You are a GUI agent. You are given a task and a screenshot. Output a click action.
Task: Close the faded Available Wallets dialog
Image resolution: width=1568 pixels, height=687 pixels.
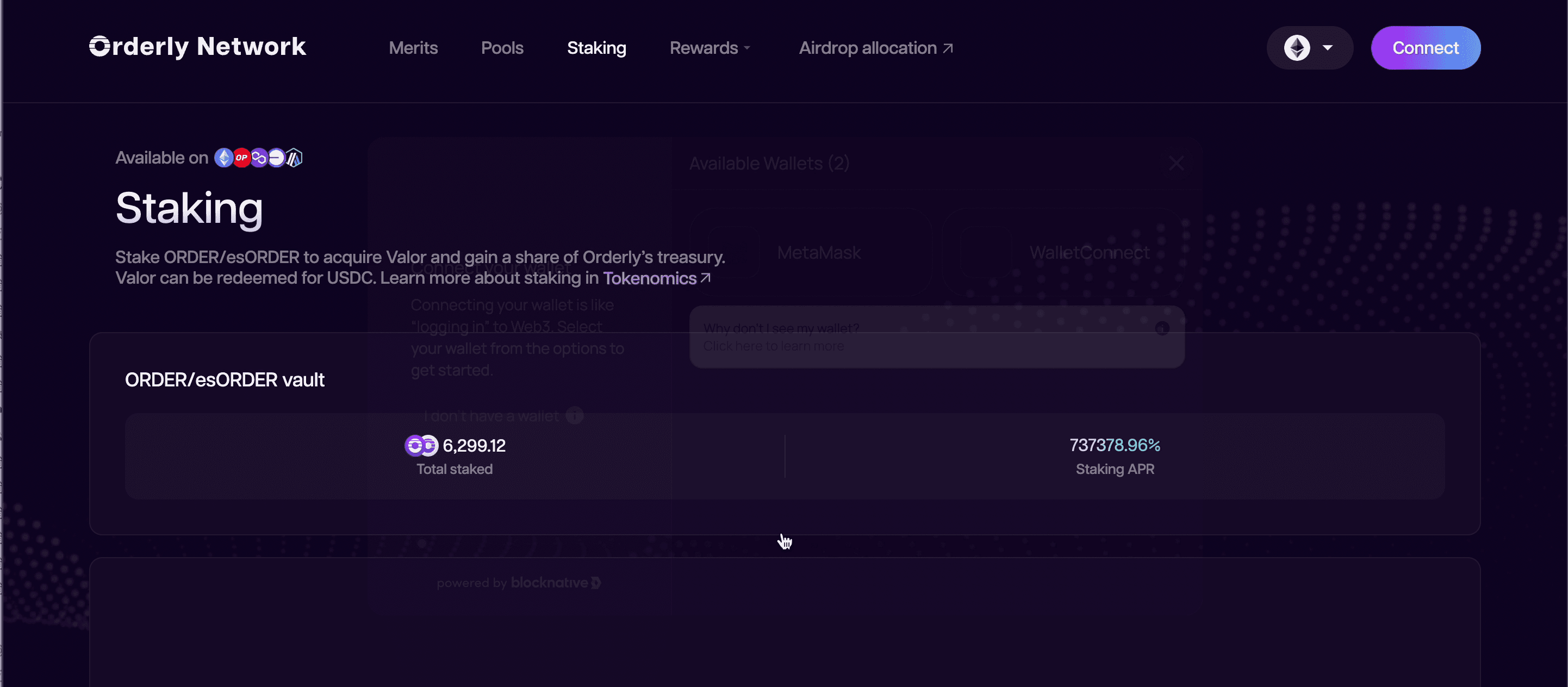pyautogui.click(x=1177, y=163)
